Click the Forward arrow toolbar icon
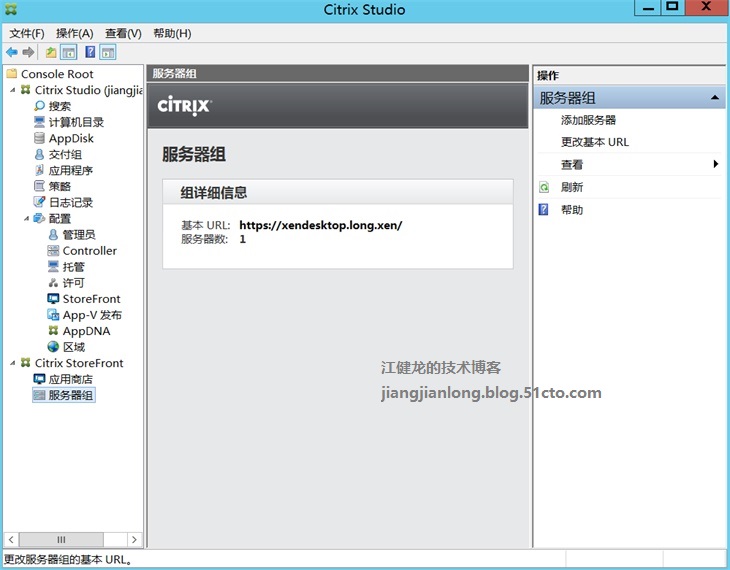730x570 pixels. click(28, 52)
